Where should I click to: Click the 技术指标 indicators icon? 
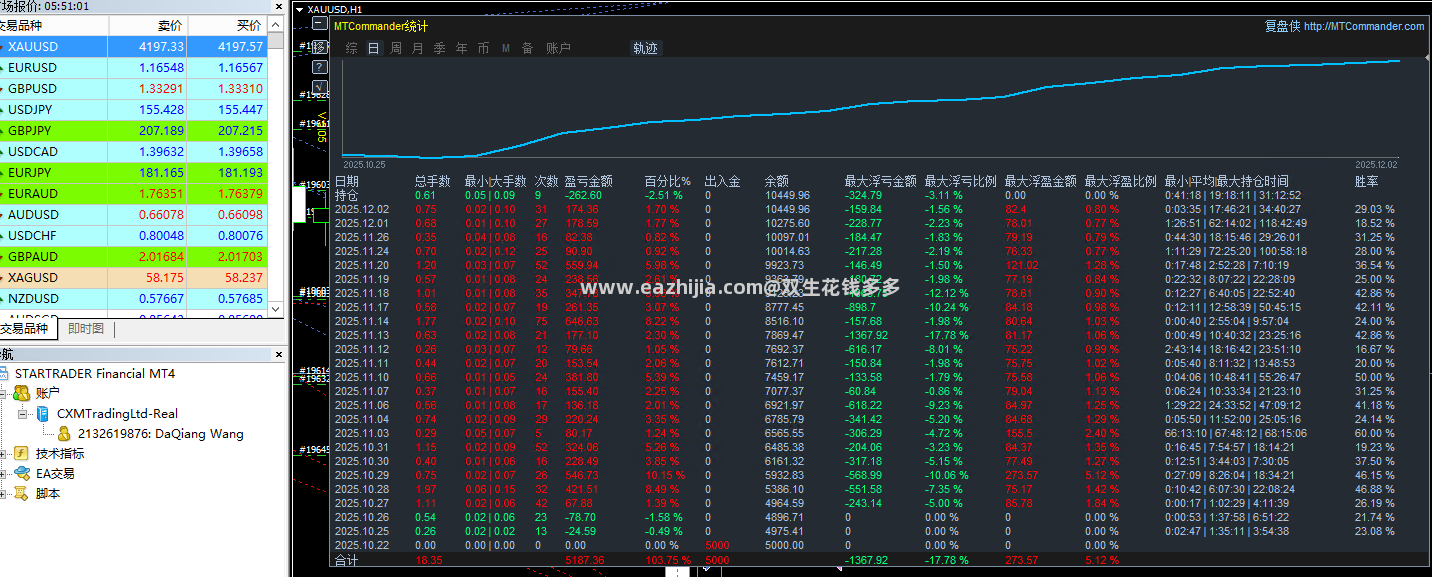[x=21, y=453]
